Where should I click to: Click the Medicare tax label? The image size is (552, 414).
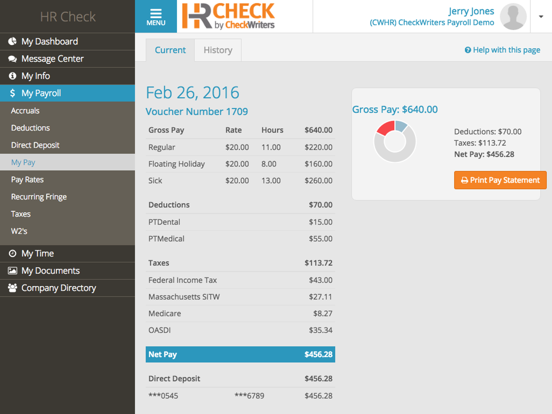tap(164, 313)
